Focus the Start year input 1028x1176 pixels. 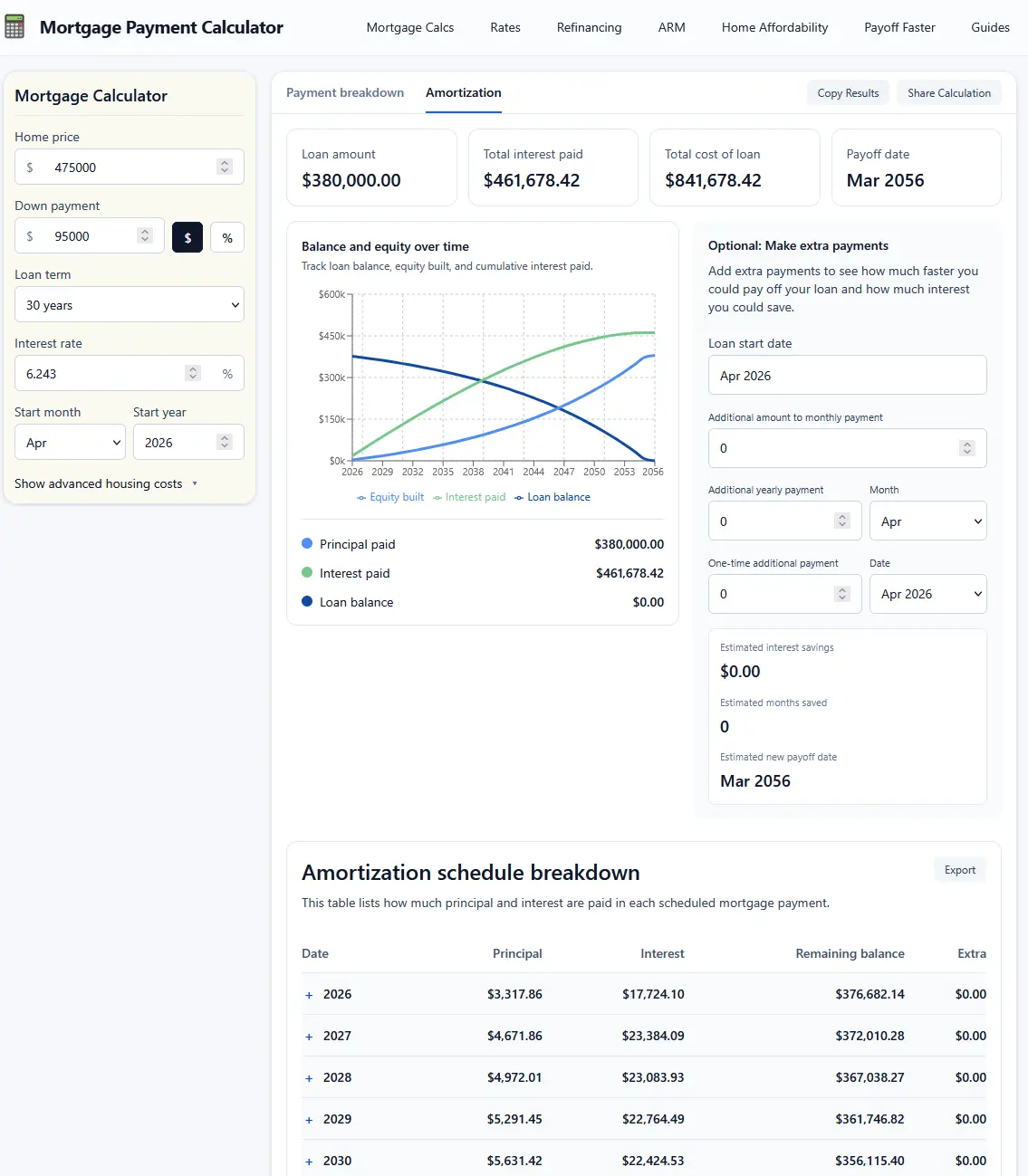(x=188, y=442)
